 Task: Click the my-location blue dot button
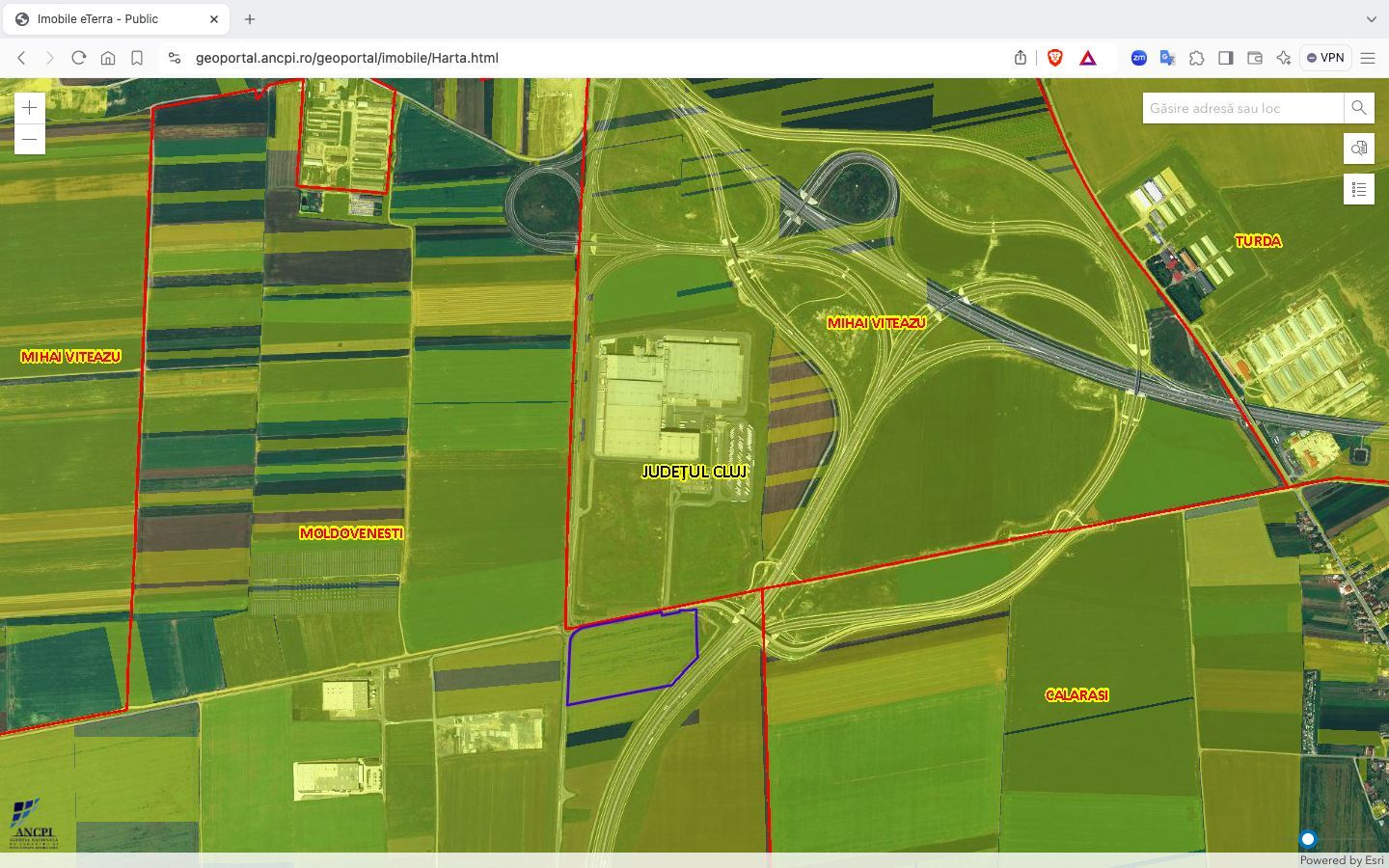1308,838
